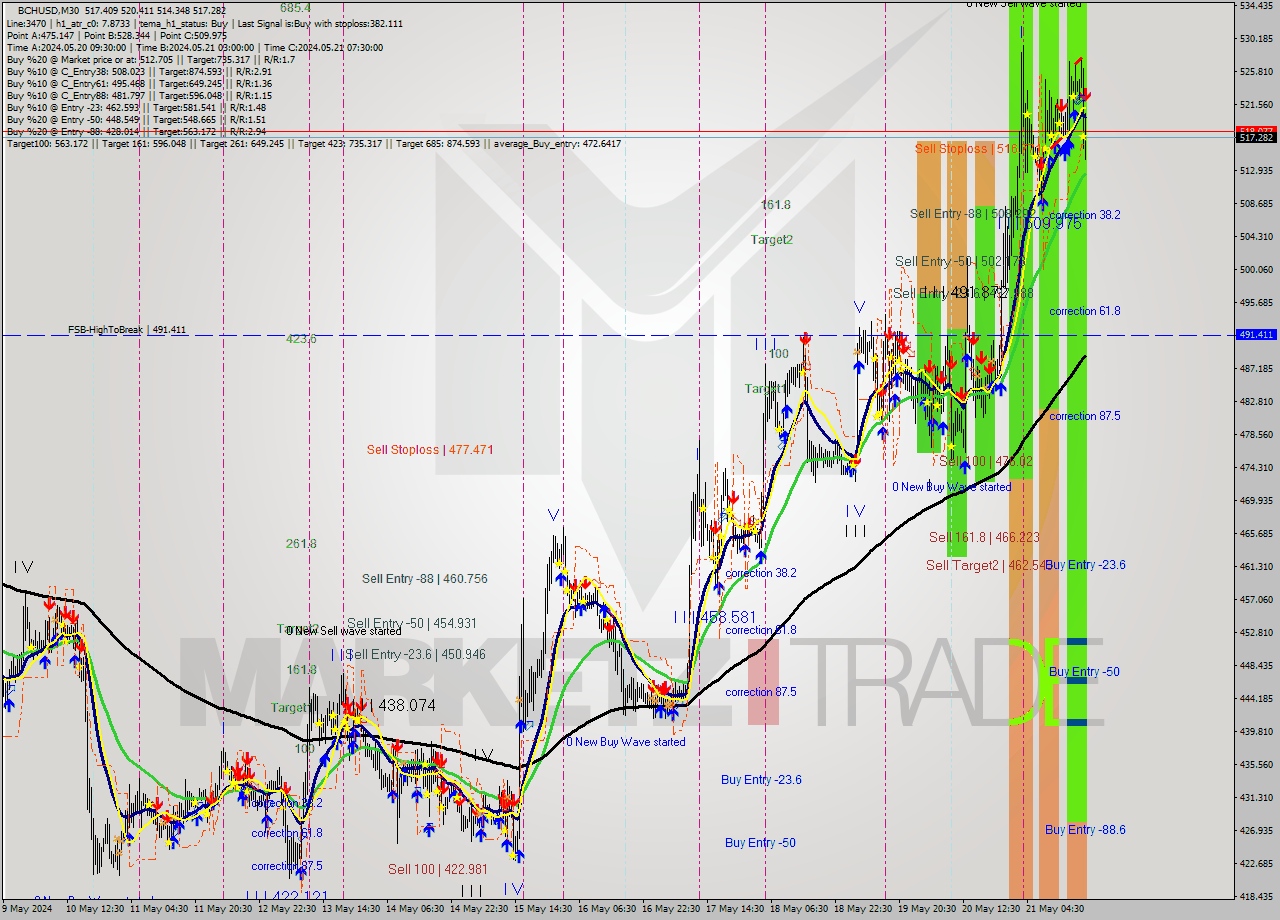Click the Buy %20 @ Entry -88: 428.014 line
1280x920 pixels.
tap(136, 131)
